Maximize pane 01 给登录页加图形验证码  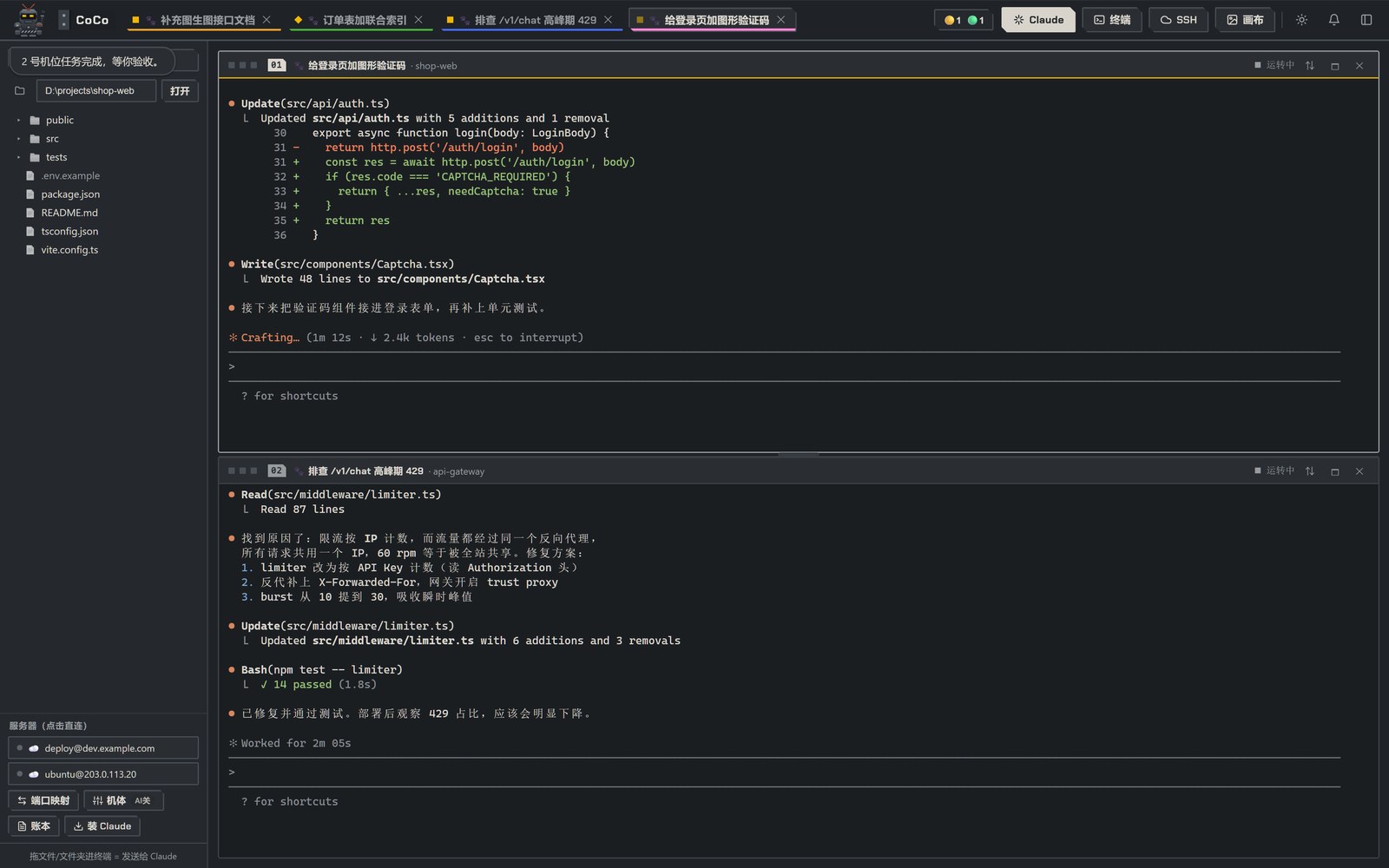pyautogui.click(x=1335, y=66)
